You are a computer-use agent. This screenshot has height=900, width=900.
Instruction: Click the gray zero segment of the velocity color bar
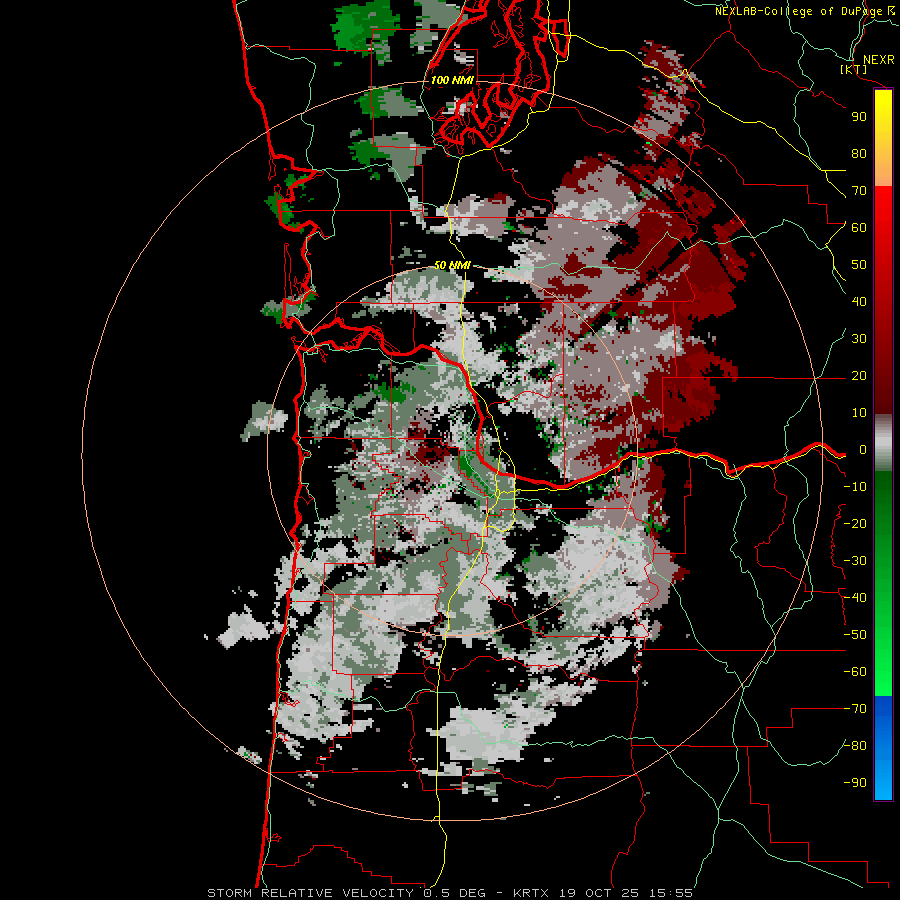click(883, 443)
